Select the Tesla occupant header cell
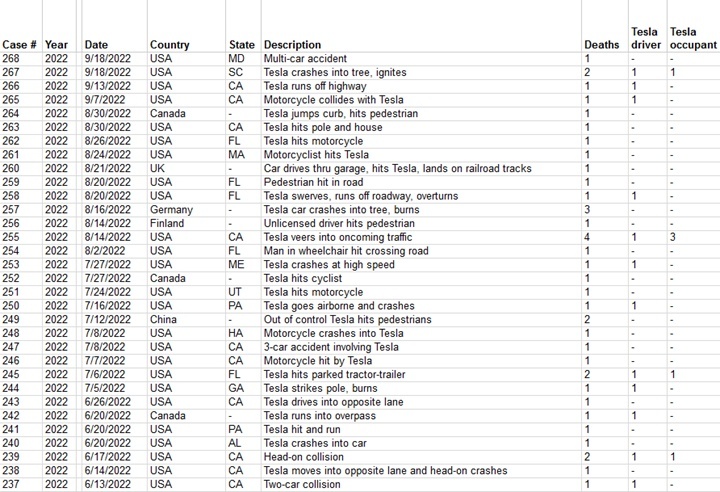 click(x=693, y=38)
